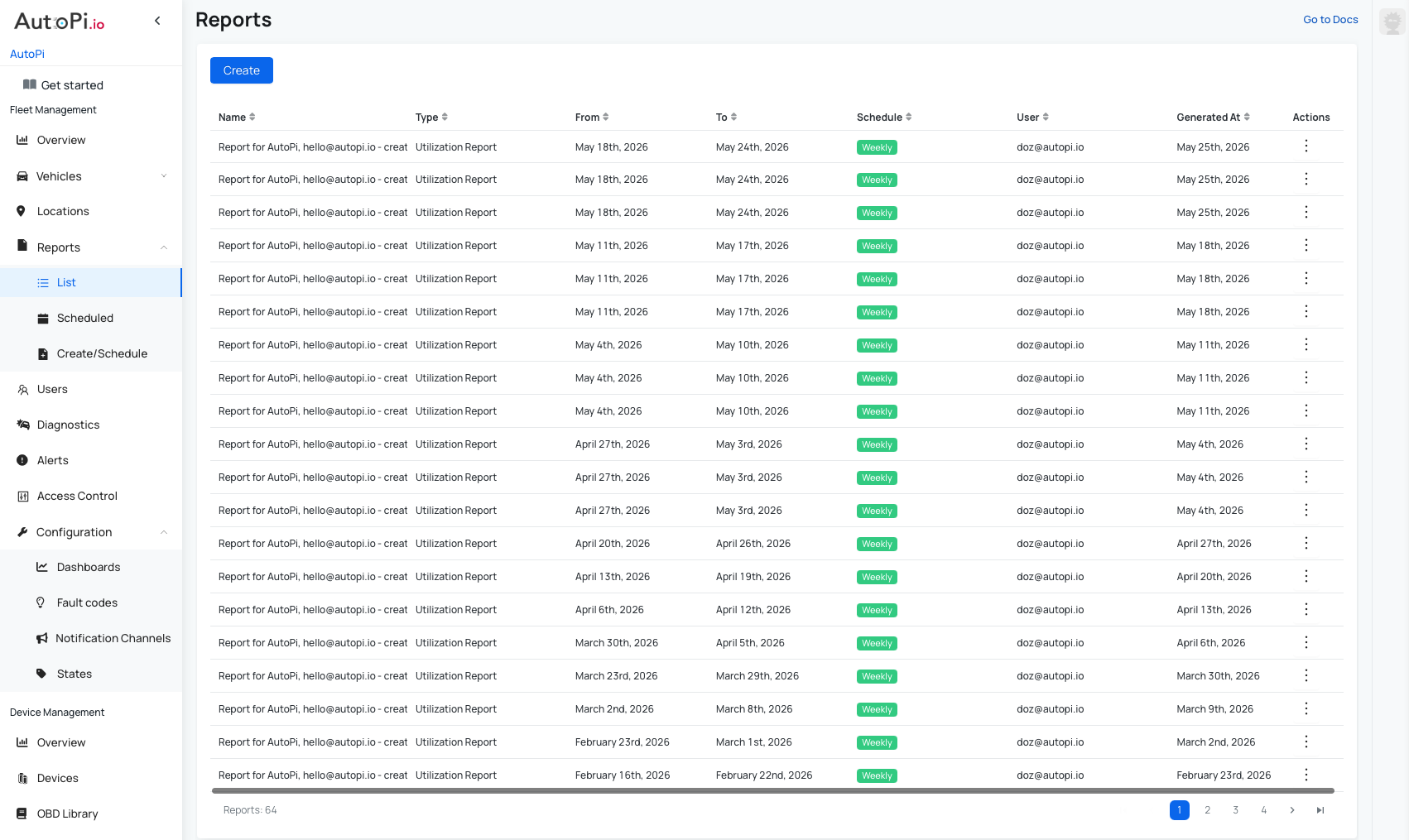1409x840 pixels.
Task: Click the Dashboards line-chart icon
Action: tap(42, 567)
